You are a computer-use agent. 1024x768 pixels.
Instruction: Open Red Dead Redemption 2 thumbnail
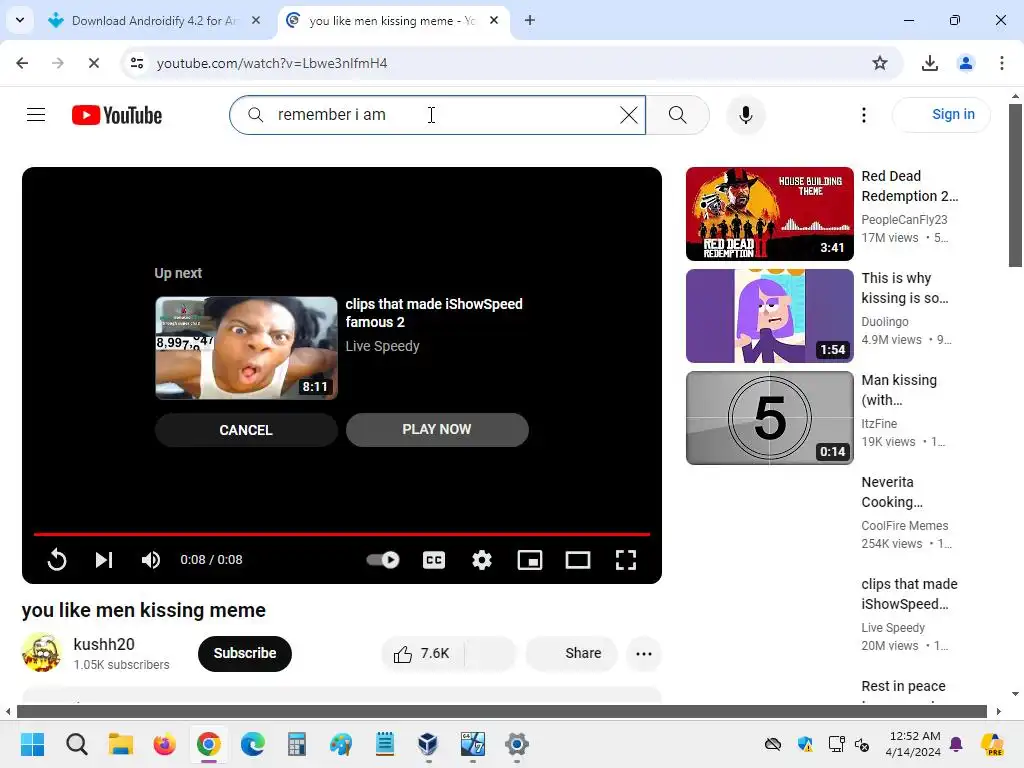pyautogui.click(x=769, y=214)
